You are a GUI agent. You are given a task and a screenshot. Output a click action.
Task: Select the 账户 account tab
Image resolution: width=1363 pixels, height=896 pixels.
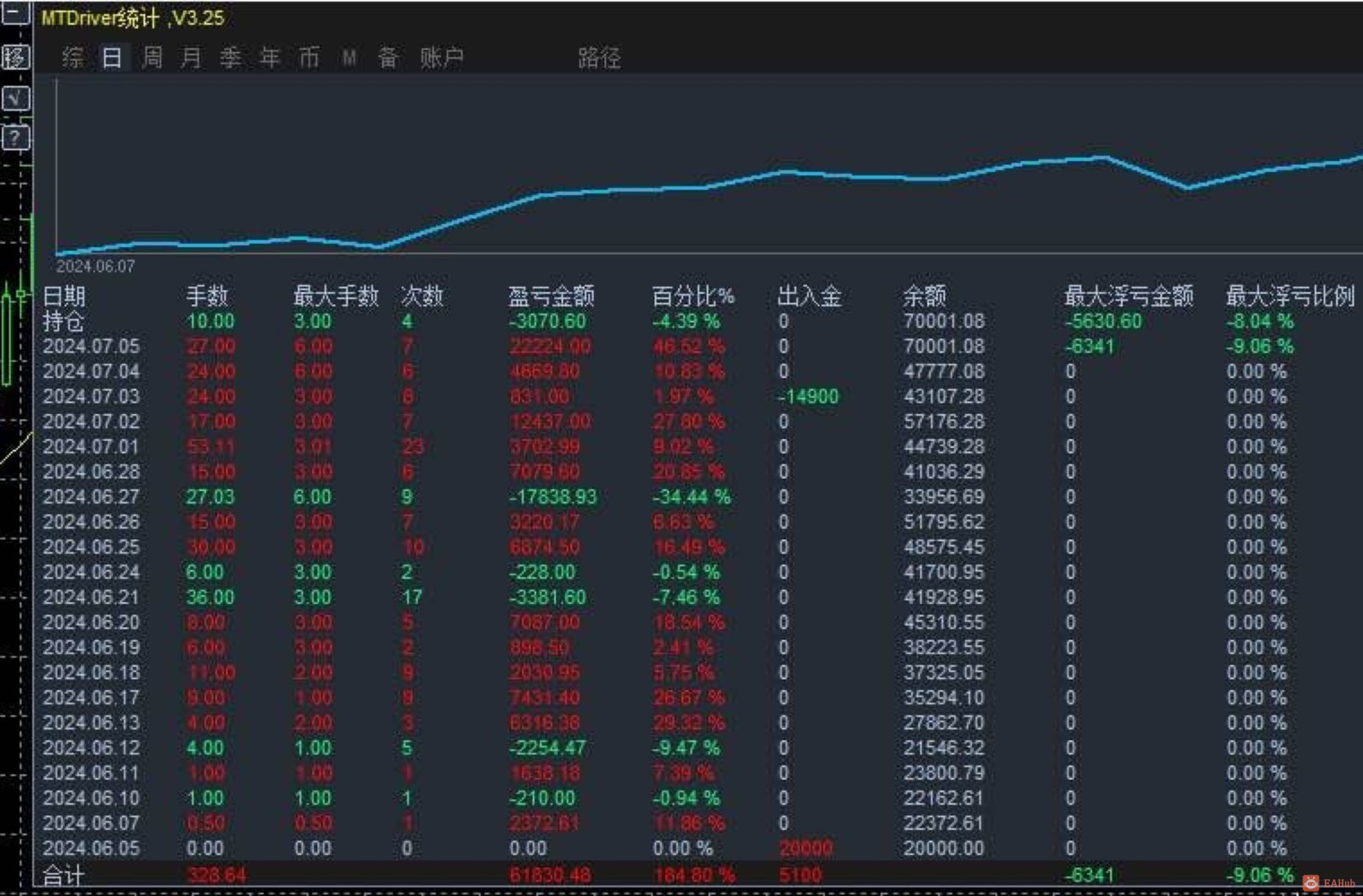(x=441, y=57)
